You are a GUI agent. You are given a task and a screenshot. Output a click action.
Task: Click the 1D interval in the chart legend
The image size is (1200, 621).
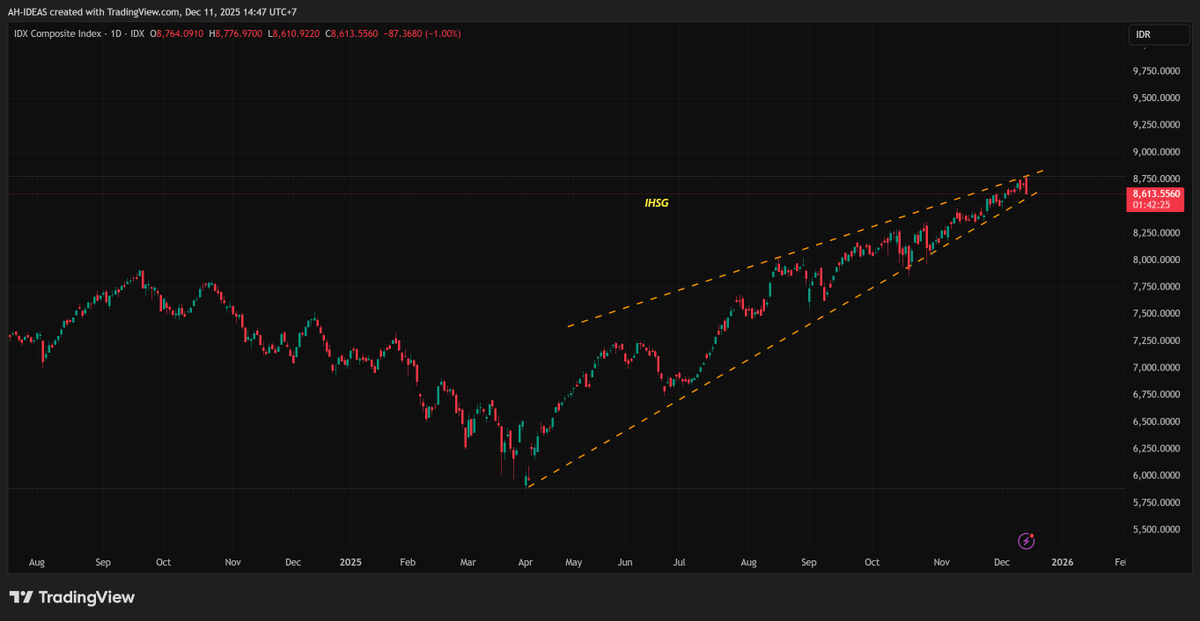115,35
